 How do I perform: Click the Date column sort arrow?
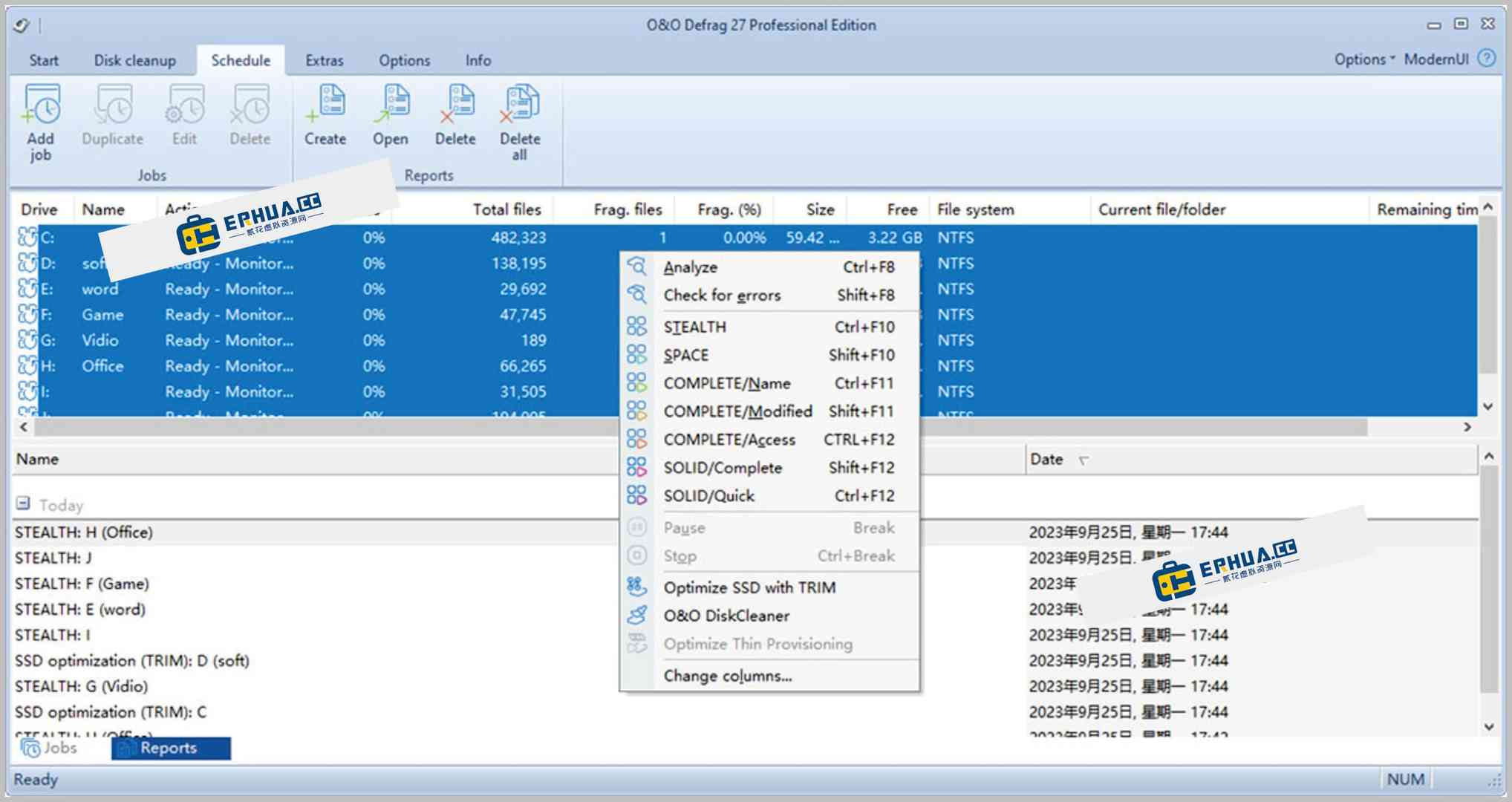[1084, 460]
